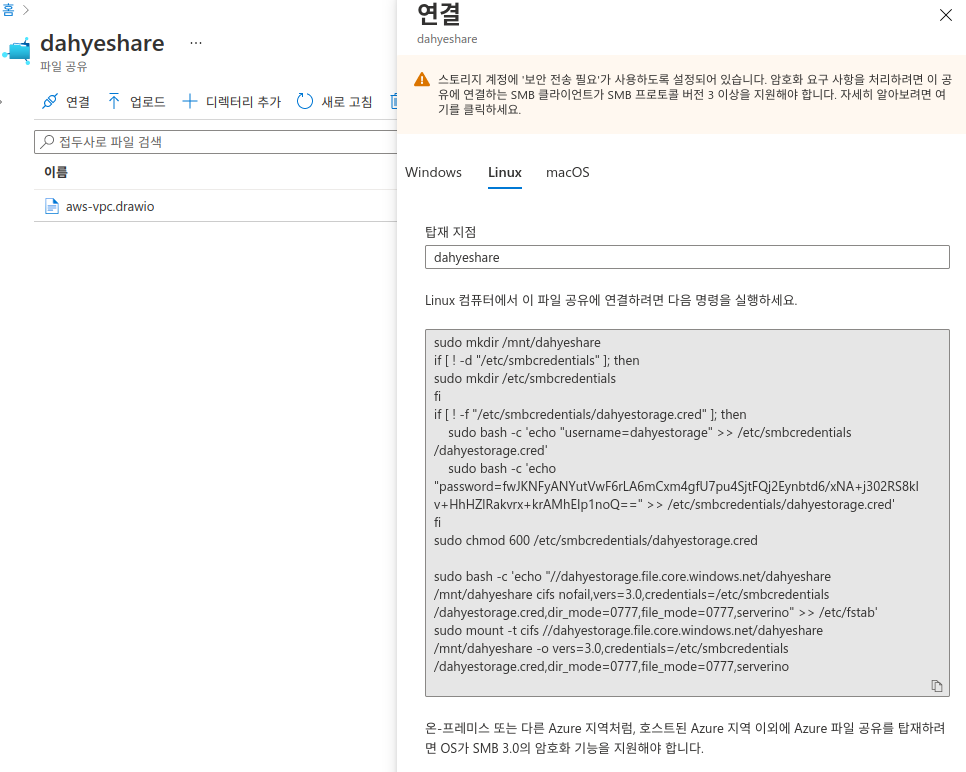The width and height of the screenshot is (966, 772).
Task: Select the Linux tab
Action: 505,173
